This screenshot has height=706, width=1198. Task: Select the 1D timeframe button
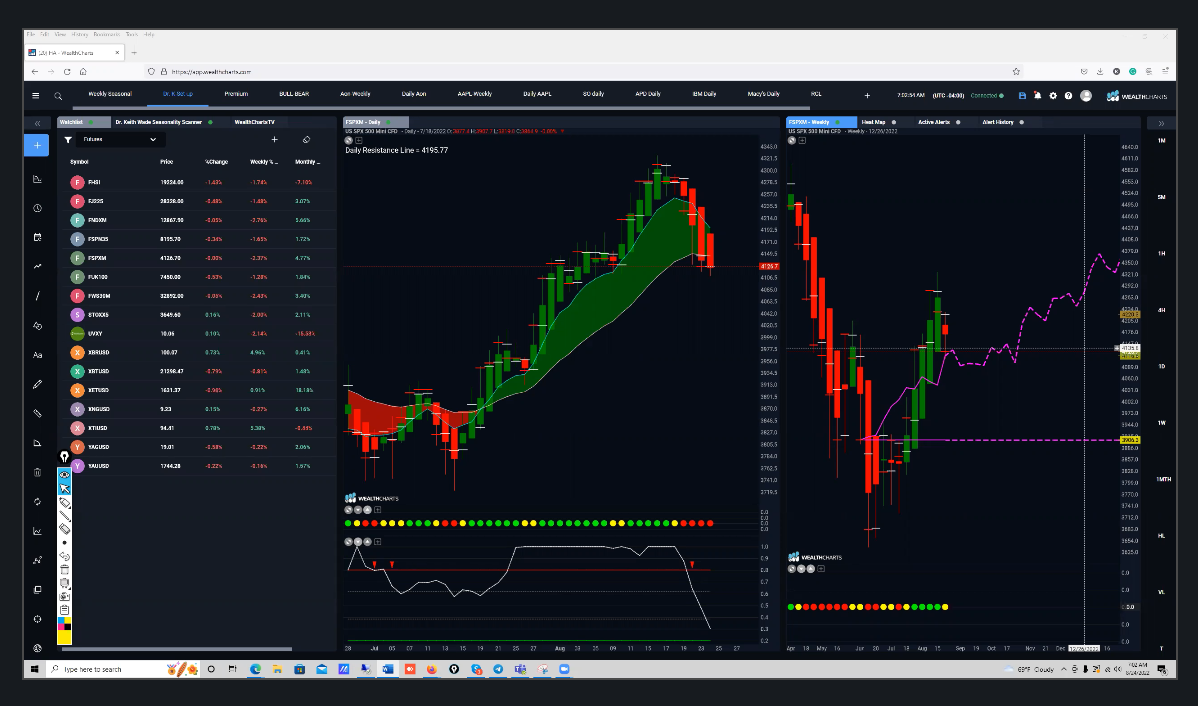[x=1161, y=366]
